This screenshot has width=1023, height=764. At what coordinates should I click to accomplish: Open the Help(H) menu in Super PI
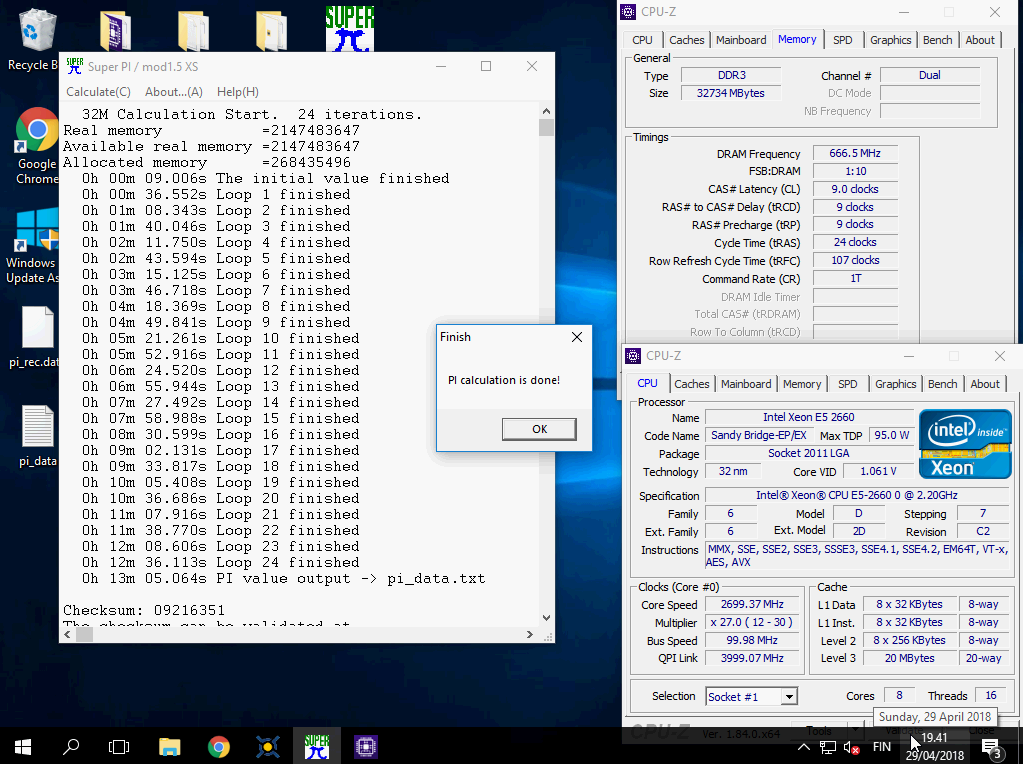click(237, 92)
